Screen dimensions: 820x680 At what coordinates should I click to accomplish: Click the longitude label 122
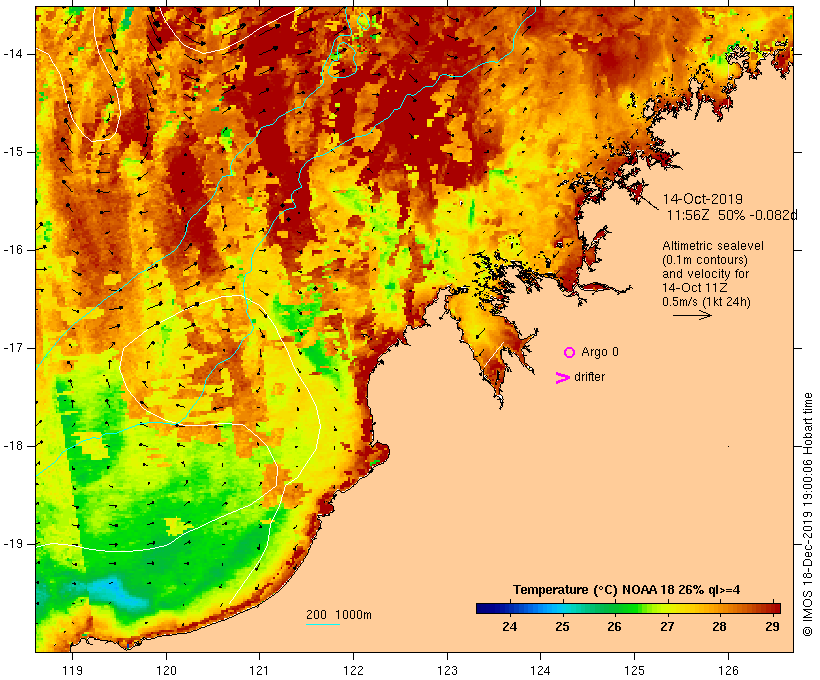pyautogui.click(x=354, y=670)
